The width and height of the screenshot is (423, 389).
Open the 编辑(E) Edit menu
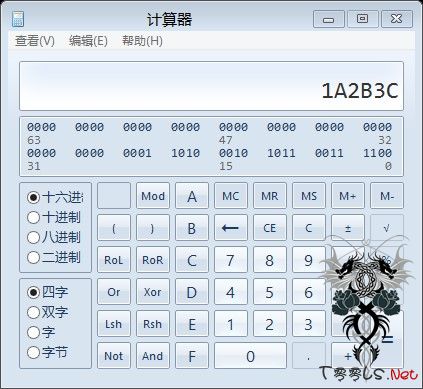[88, 41]
